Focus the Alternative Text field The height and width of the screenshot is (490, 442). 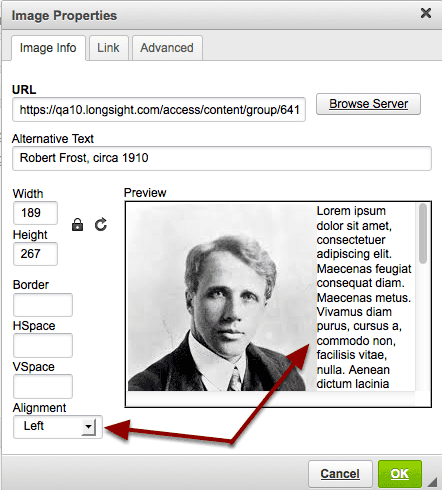(x=222, y=158)
